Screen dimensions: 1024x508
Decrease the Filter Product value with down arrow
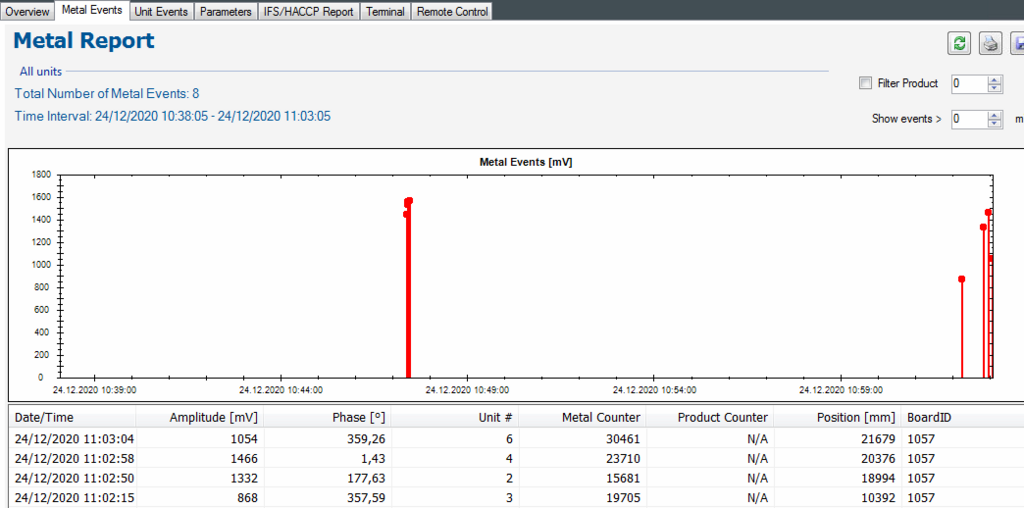click(x=994, y=89)
